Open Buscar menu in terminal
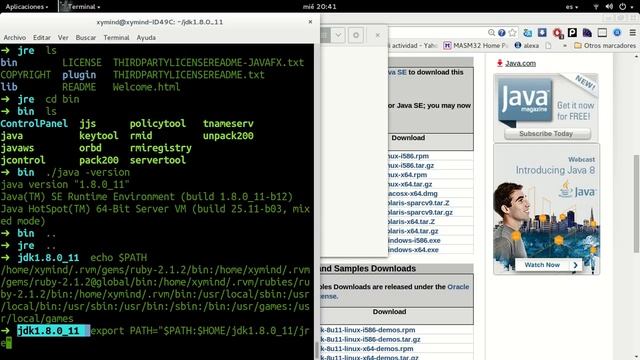The height and width of the screenshot is (360, 640). 86,38
